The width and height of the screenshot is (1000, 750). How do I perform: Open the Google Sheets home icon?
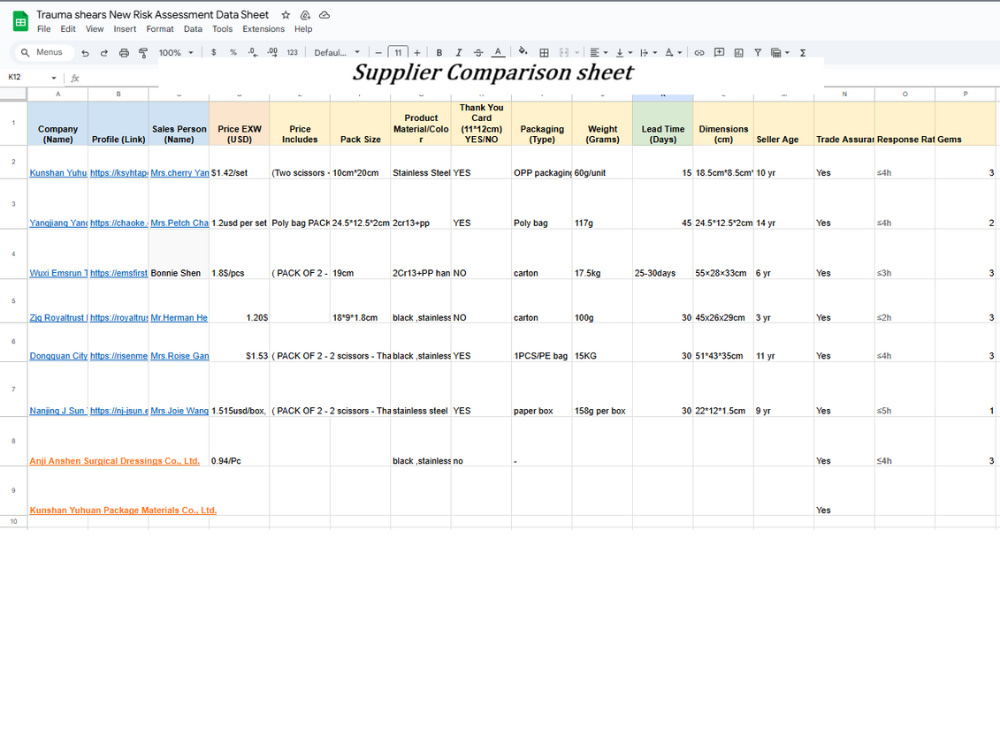point(20,22)
